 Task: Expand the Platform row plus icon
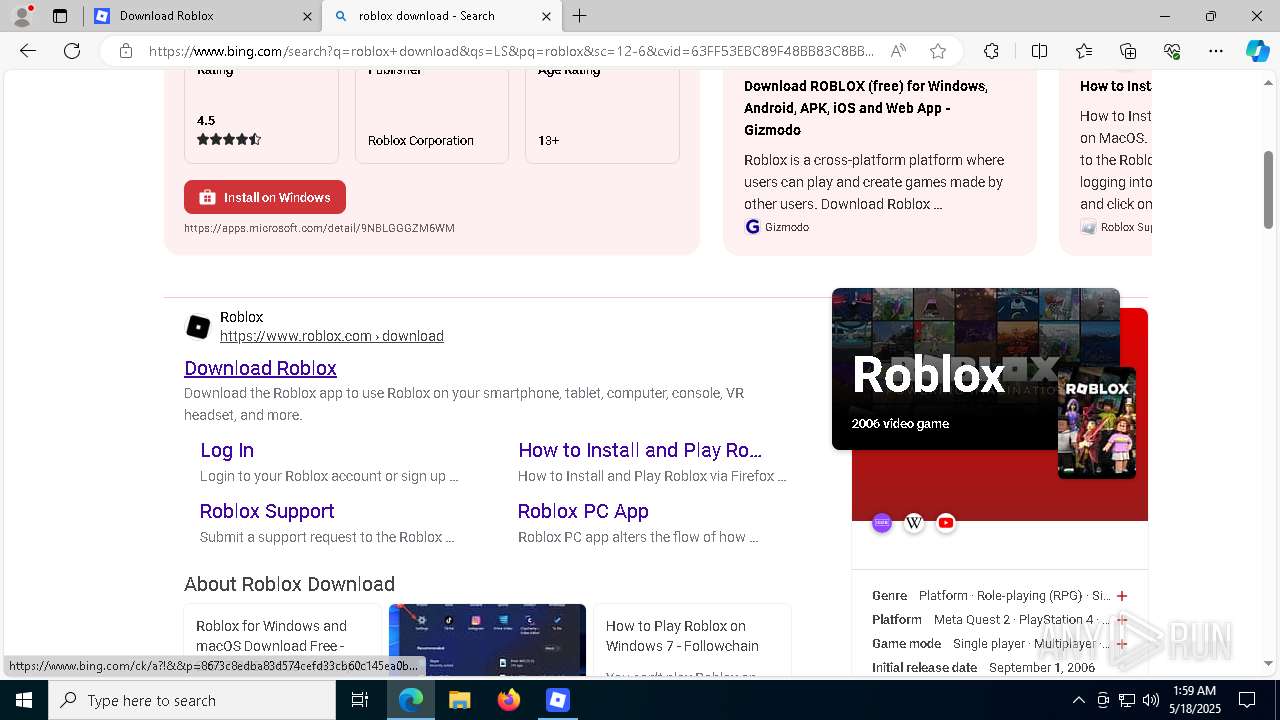1122,620
